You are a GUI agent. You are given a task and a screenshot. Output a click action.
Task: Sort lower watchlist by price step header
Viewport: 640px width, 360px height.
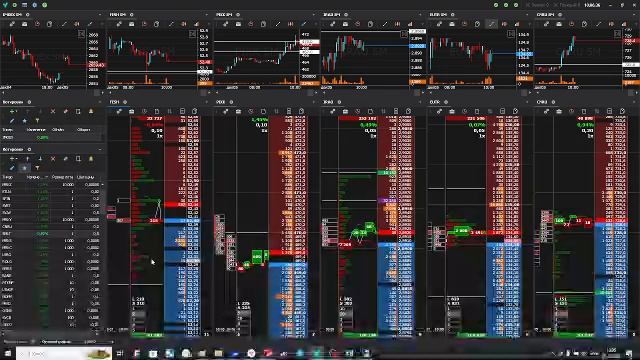pyautogui.click(x=85, y=177)
